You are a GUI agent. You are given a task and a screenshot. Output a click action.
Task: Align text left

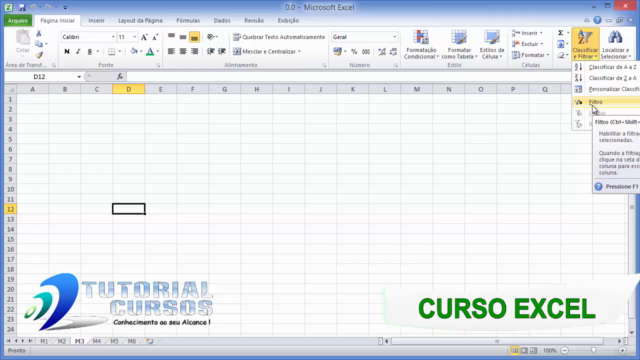(171, 51)
